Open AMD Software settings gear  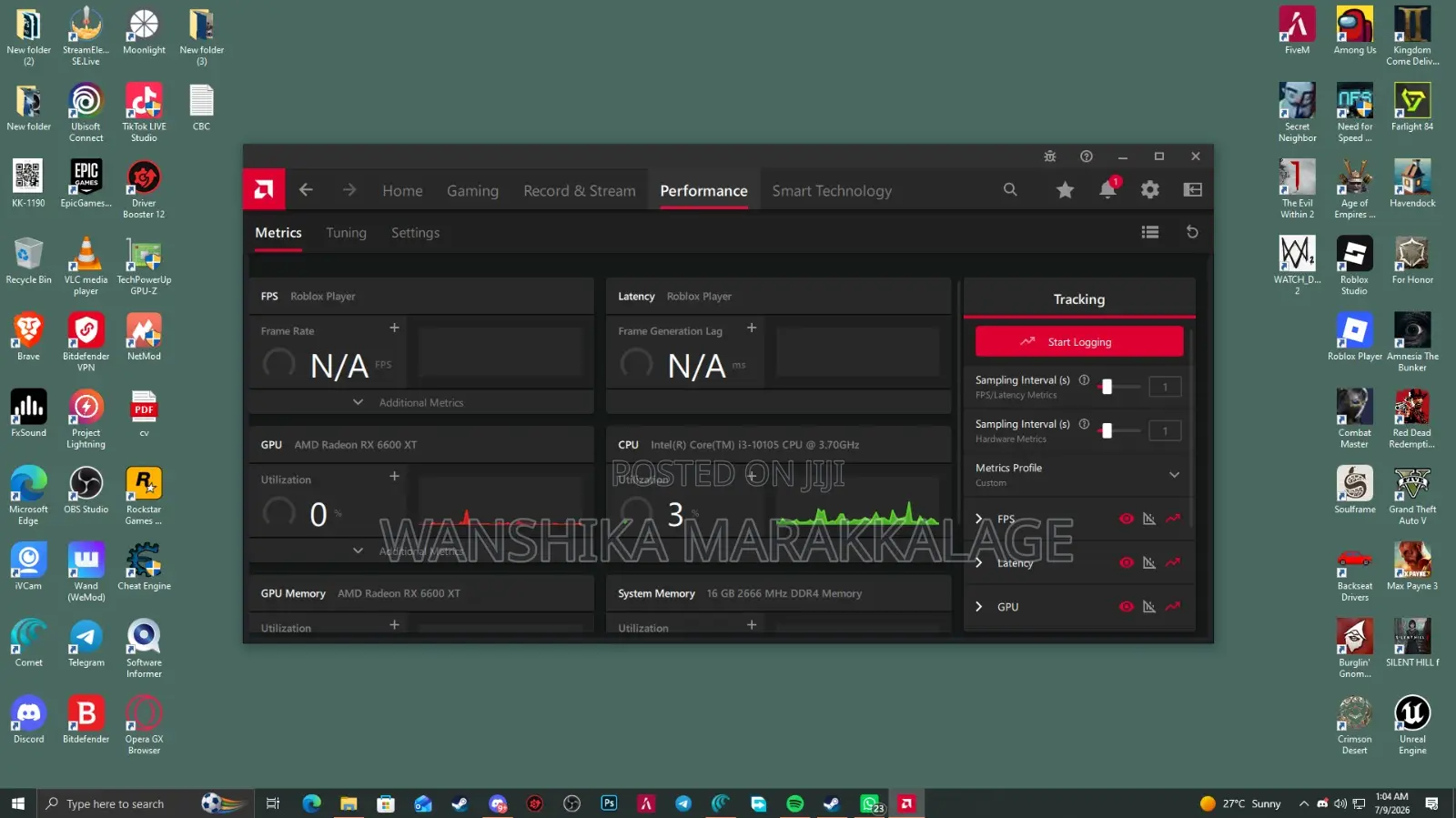pyautogui.click(x=1150, y=189)
